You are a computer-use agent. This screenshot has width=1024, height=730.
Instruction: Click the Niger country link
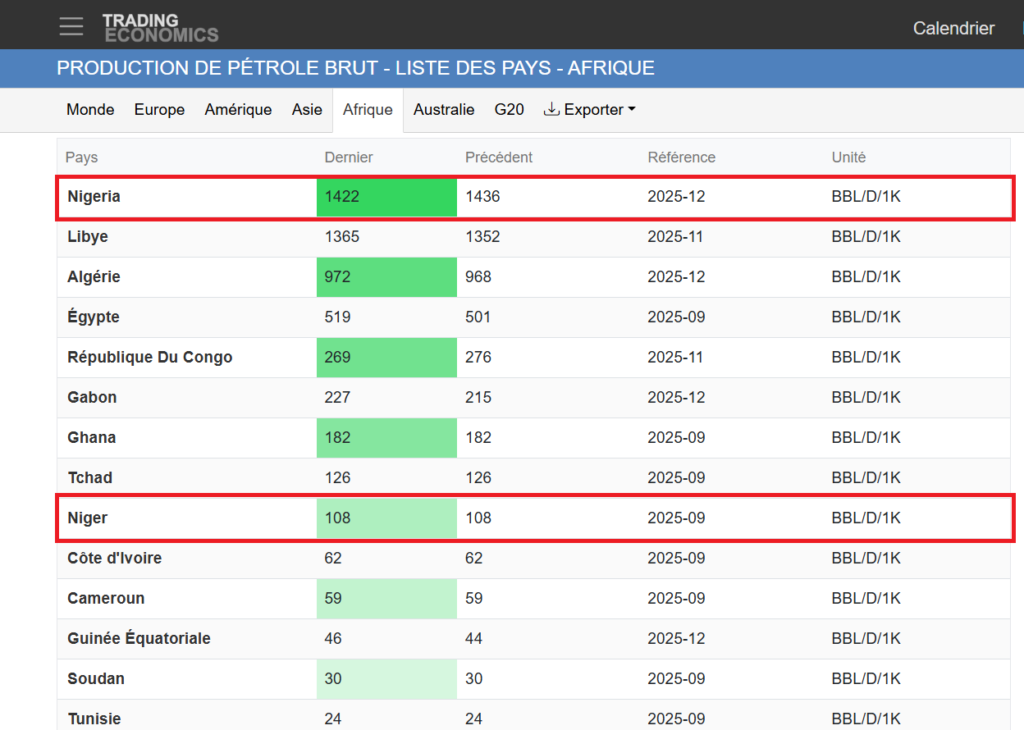tap(88, 518)
